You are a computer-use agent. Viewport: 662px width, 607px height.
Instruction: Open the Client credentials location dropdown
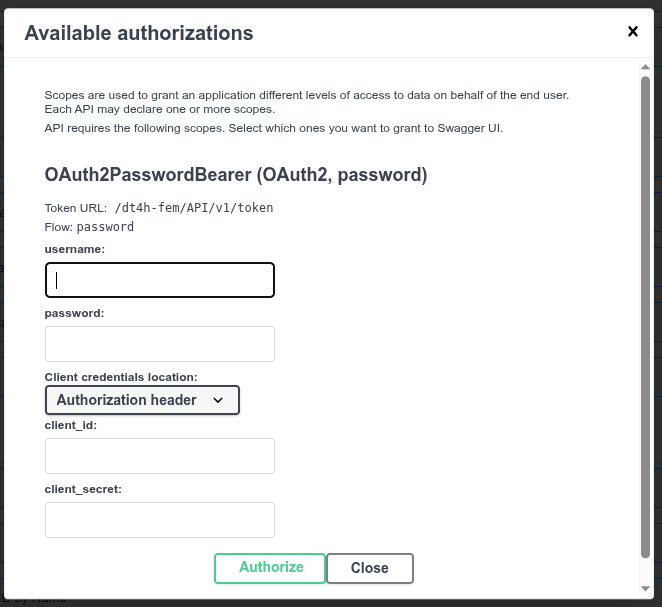142,400
